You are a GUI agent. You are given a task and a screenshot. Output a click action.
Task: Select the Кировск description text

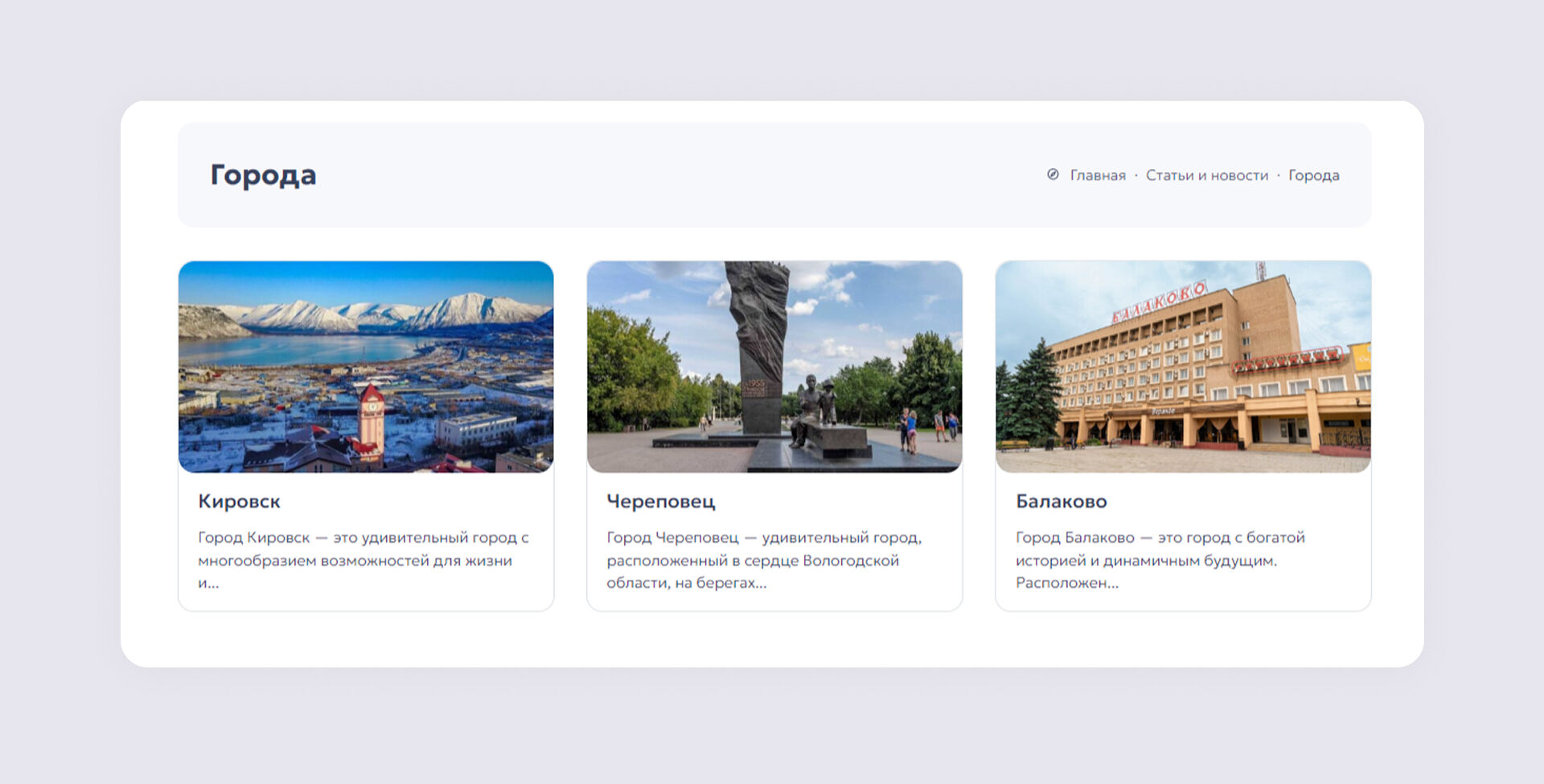(363, 560)
